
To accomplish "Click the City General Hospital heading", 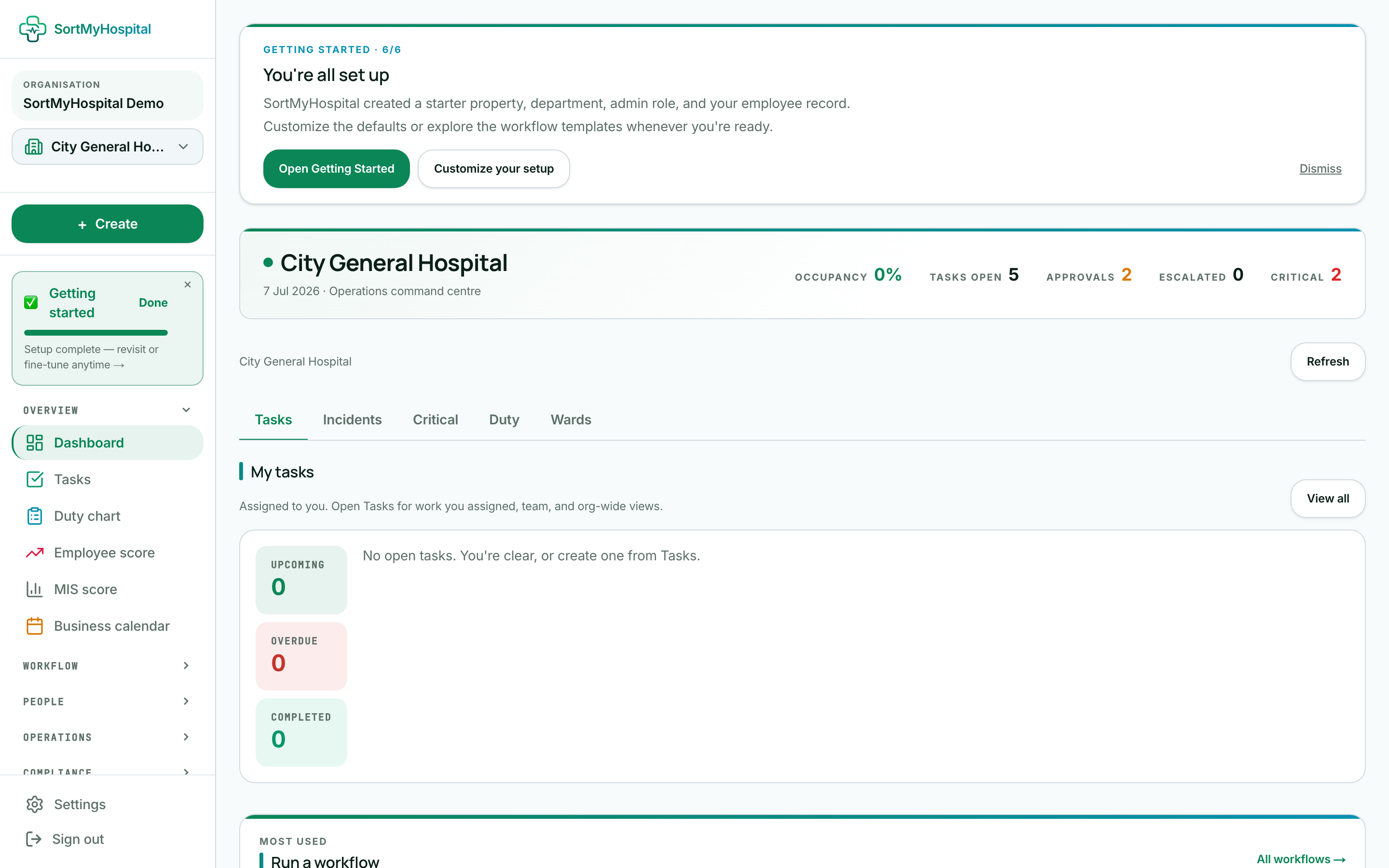I will pos(394,263).
